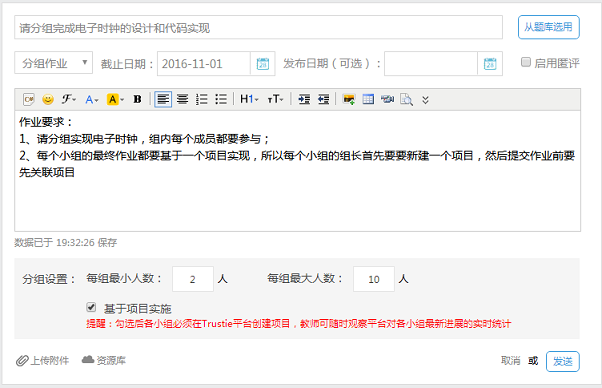This screenshot has height=388, width=602.
Task: Click the deadline date field 2016-11-01
Action: (x=204, y=64)
